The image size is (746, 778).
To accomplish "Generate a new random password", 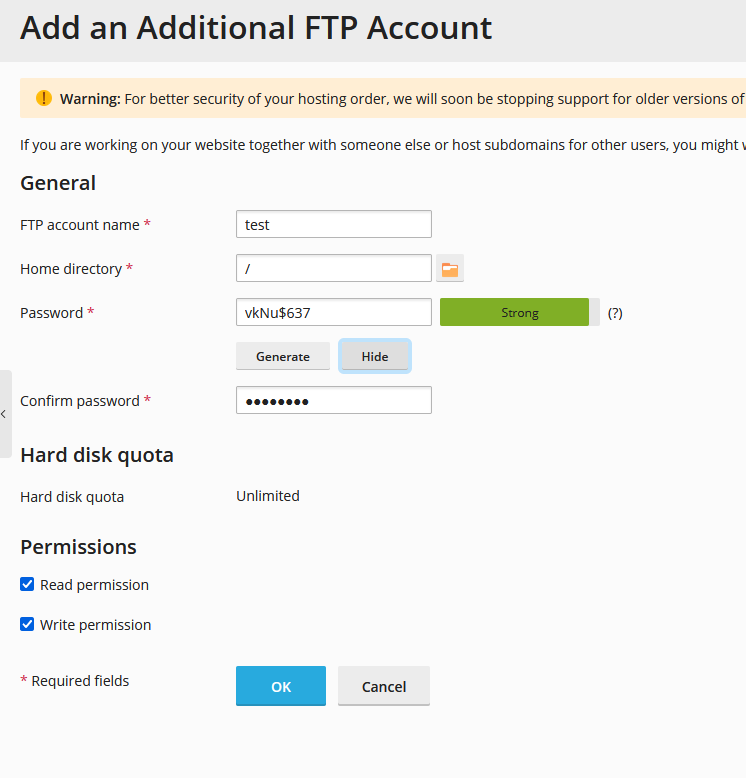I will pos(283,356).
